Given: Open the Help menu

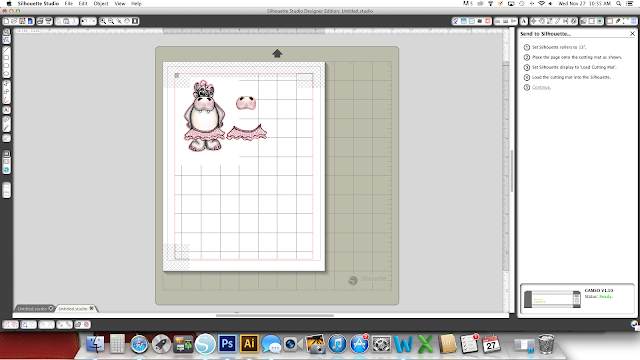Looking at the screenshot, I should click(136, 3).
